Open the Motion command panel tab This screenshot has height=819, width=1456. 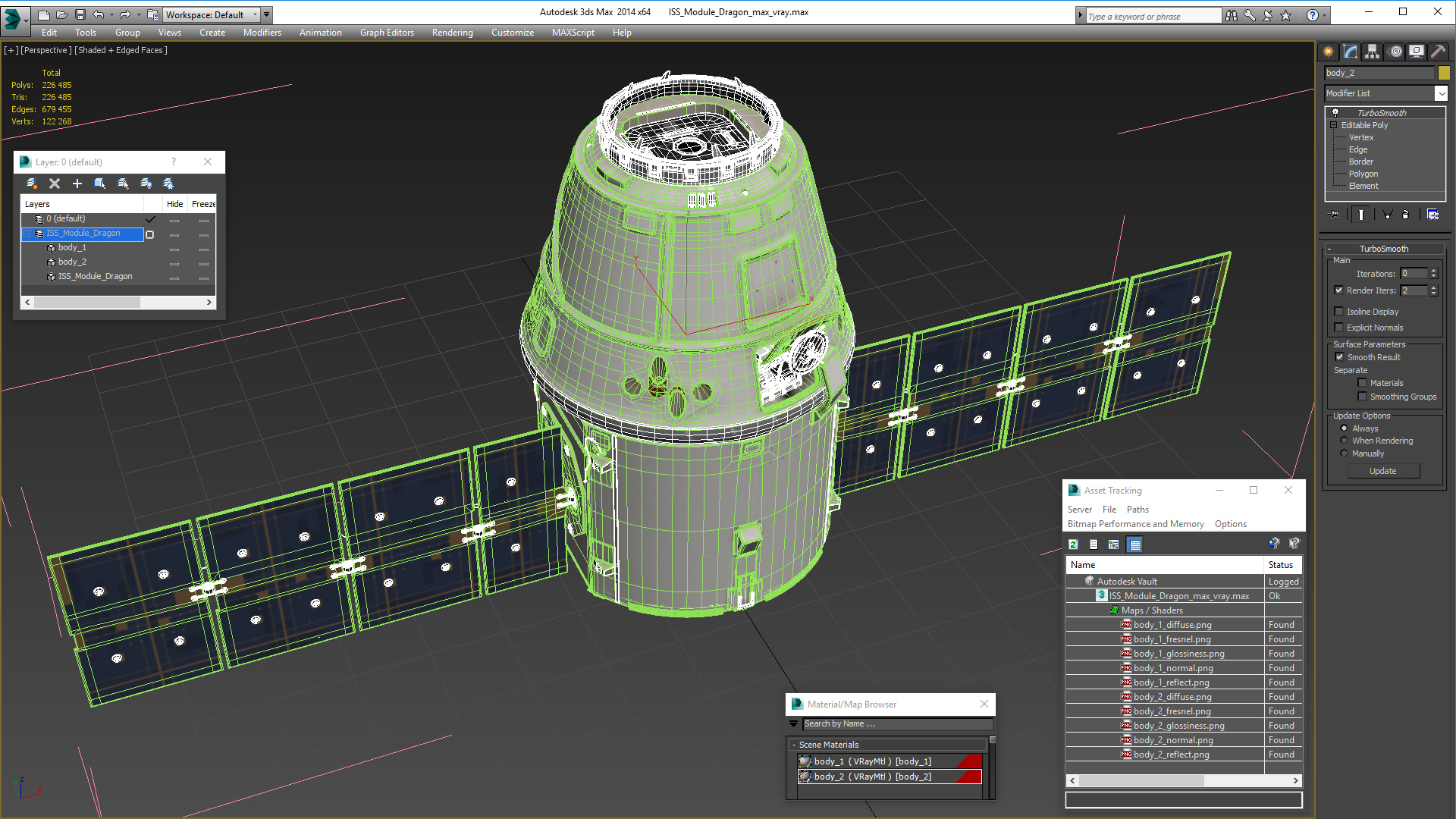(x=1395, y=52)
